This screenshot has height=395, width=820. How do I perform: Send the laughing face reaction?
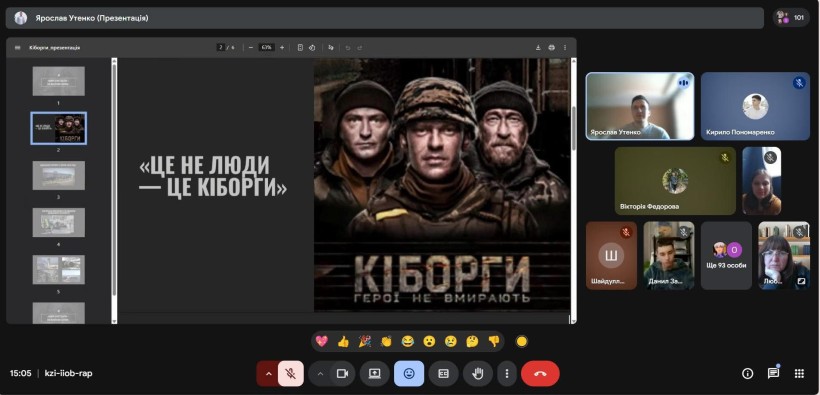[407, 342]
